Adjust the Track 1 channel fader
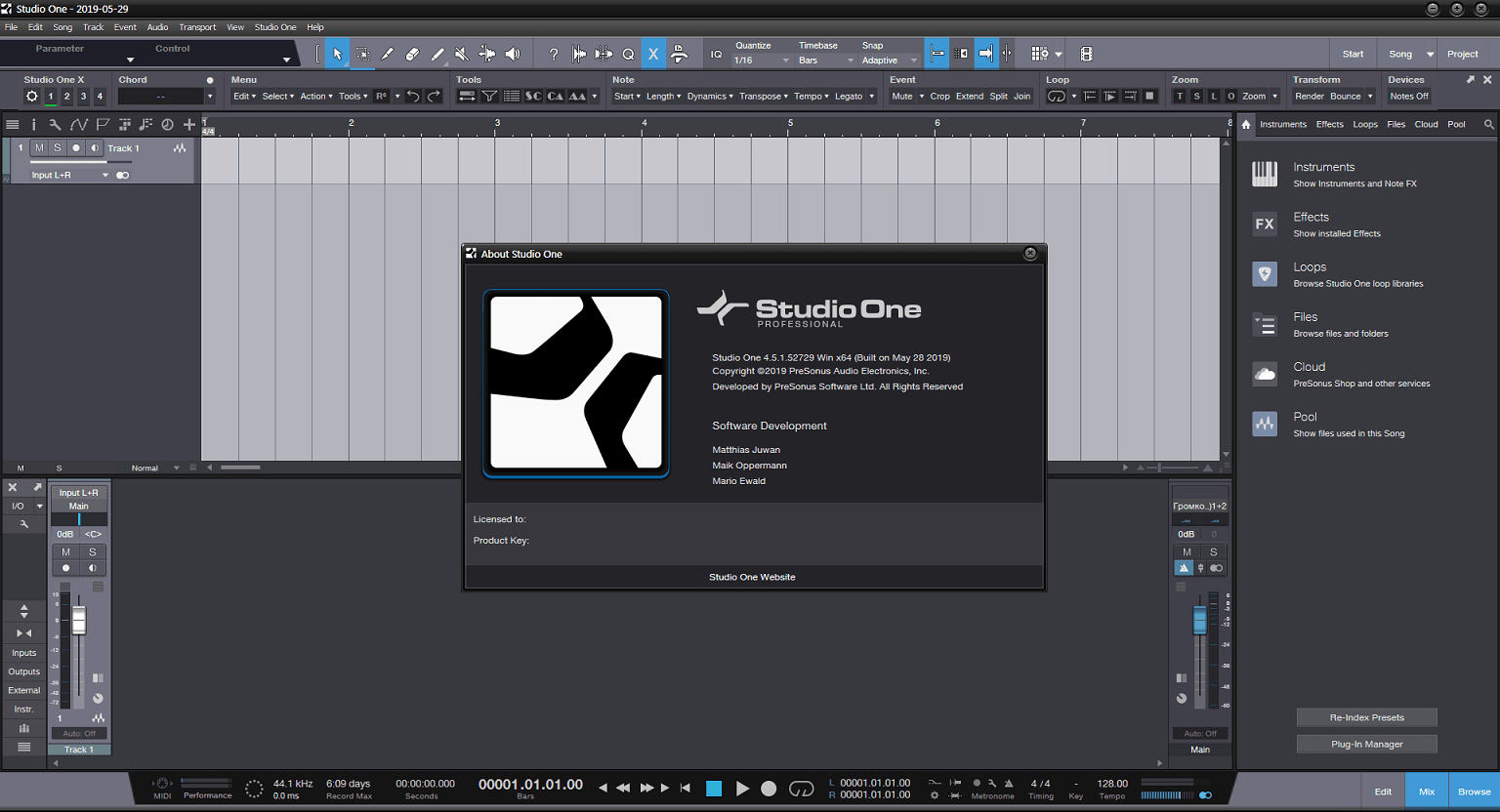The width and height of the screenshot is (1500, 812). 79,621
